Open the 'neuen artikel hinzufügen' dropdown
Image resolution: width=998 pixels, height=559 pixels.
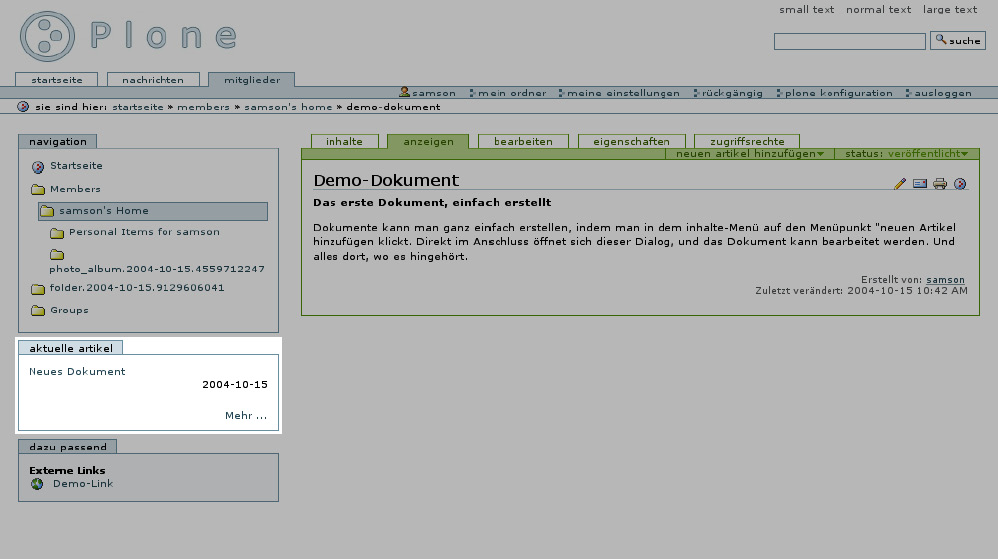pos(750,154)
